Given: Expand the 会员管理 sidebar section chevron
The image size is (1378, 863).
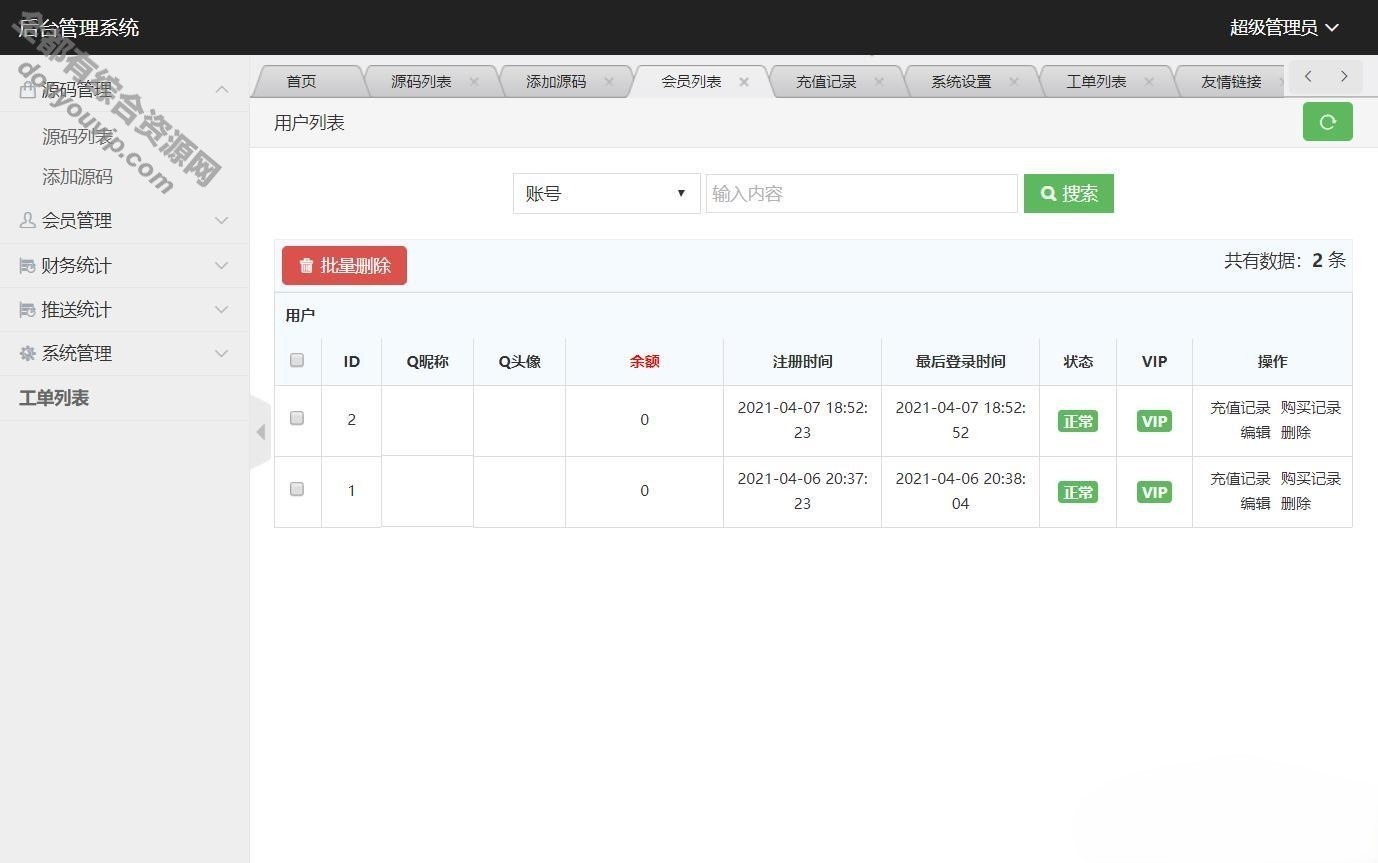Looking at the screenshot, I should coord(222,220).
